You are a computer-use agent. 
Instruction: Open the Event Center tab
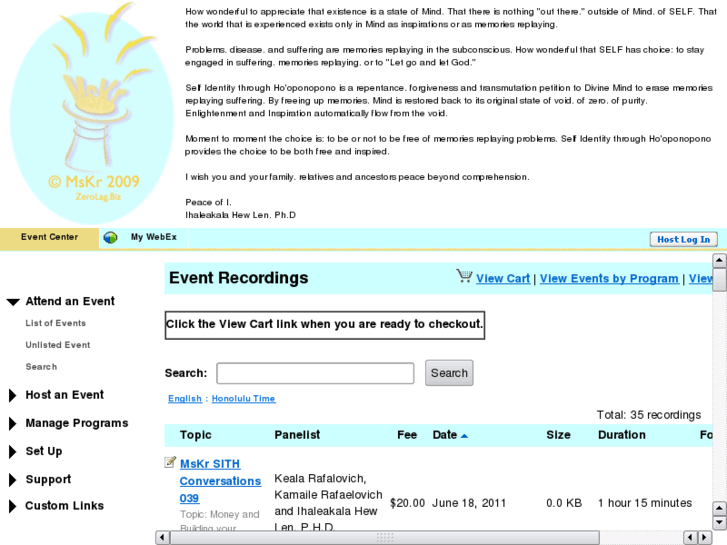click(x=49, y=237)
